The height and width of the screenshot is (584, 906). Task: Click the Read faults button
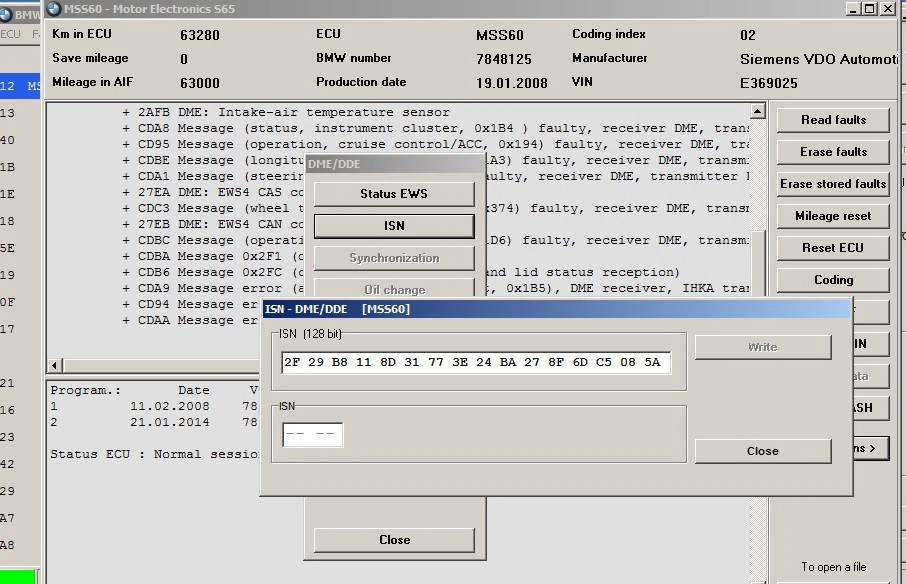click(x=833, y=120)
